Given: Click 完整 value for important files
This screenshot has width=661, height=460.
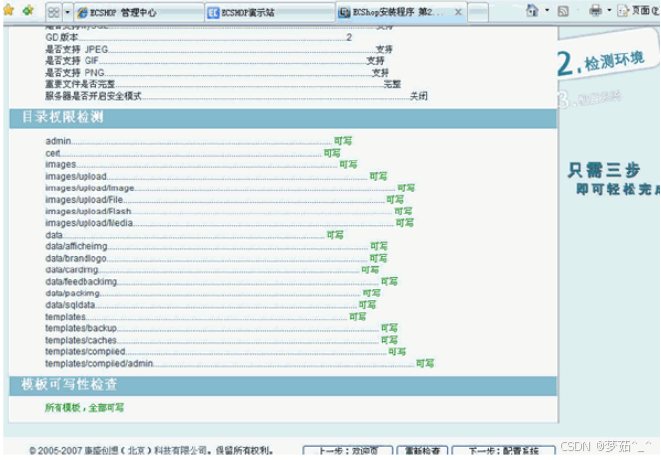Looking at the screenshot, I should (x=392, y=84).
